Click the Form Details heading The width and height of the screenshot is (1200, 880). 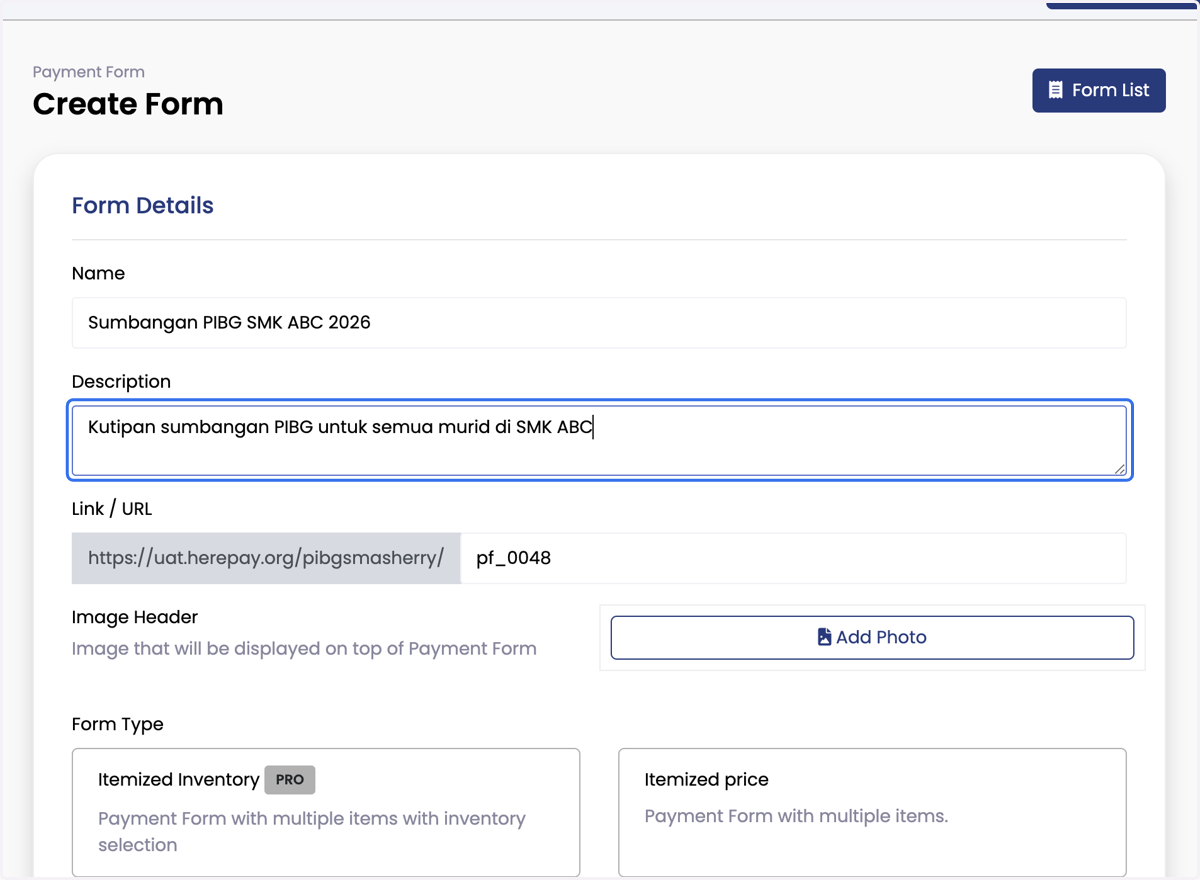[x=143, y=205]
